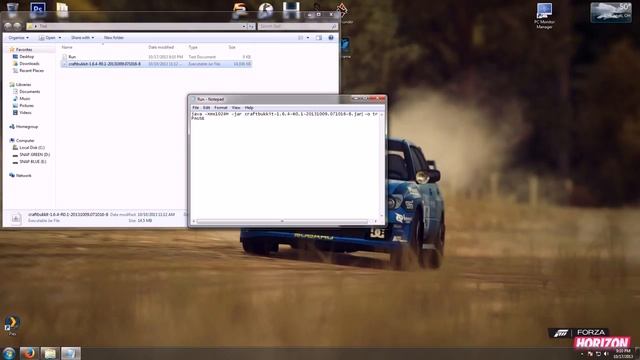This screenshot has width=640, height=360.
Task: Launch Firefox from the taskbar
Action: pyautogui.click(x=29, y=353)
